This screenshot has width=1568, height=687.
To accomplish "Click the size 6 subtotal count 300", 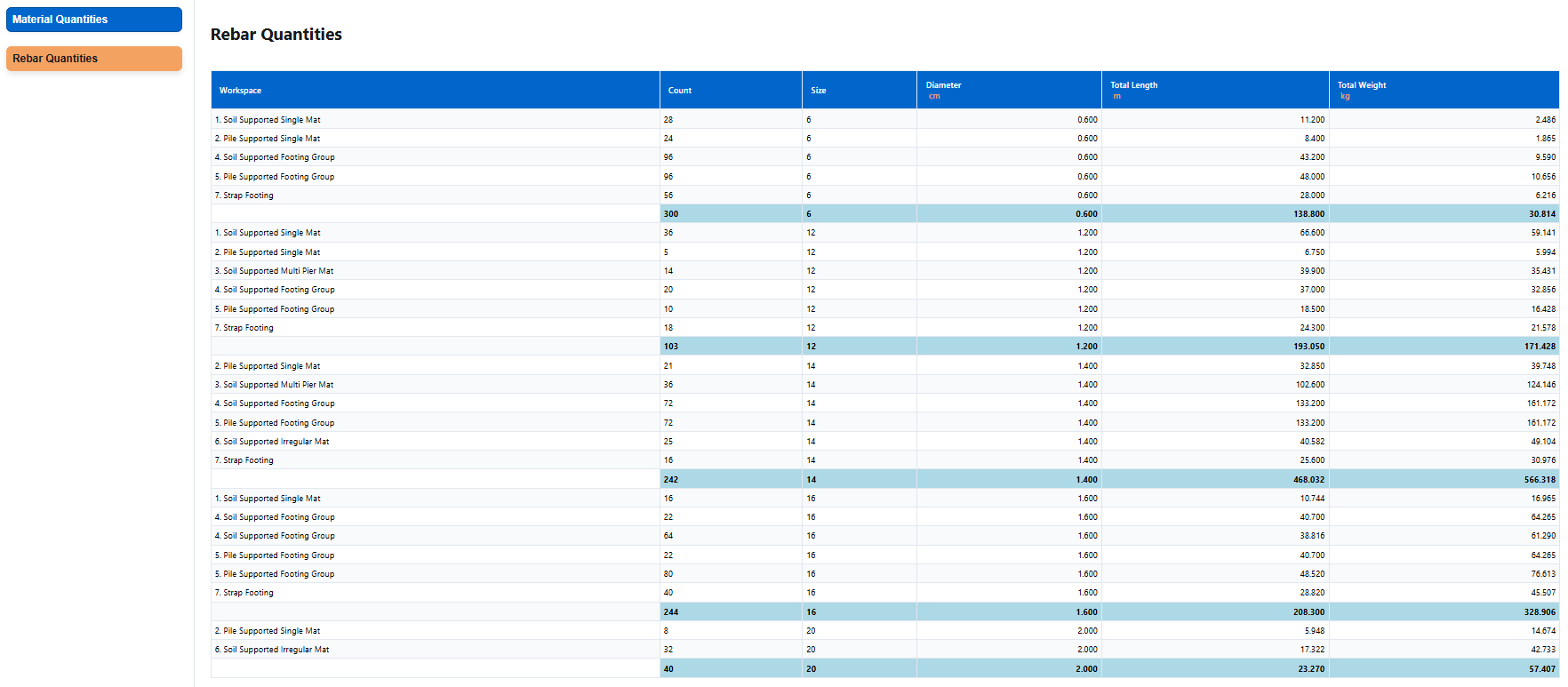I will 671,214.
